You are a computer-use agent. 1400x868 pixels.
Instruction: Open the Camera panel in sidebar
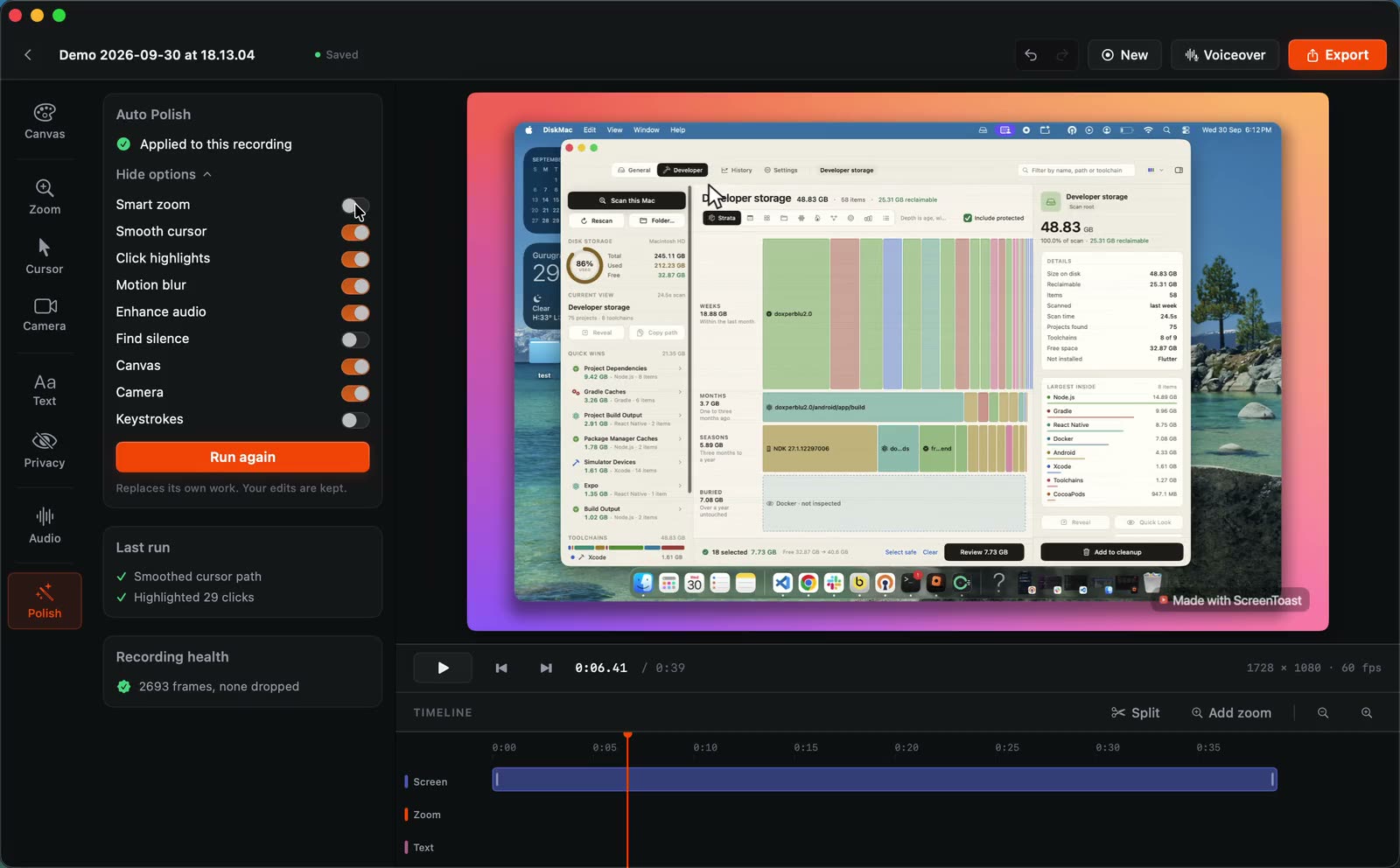45,315
